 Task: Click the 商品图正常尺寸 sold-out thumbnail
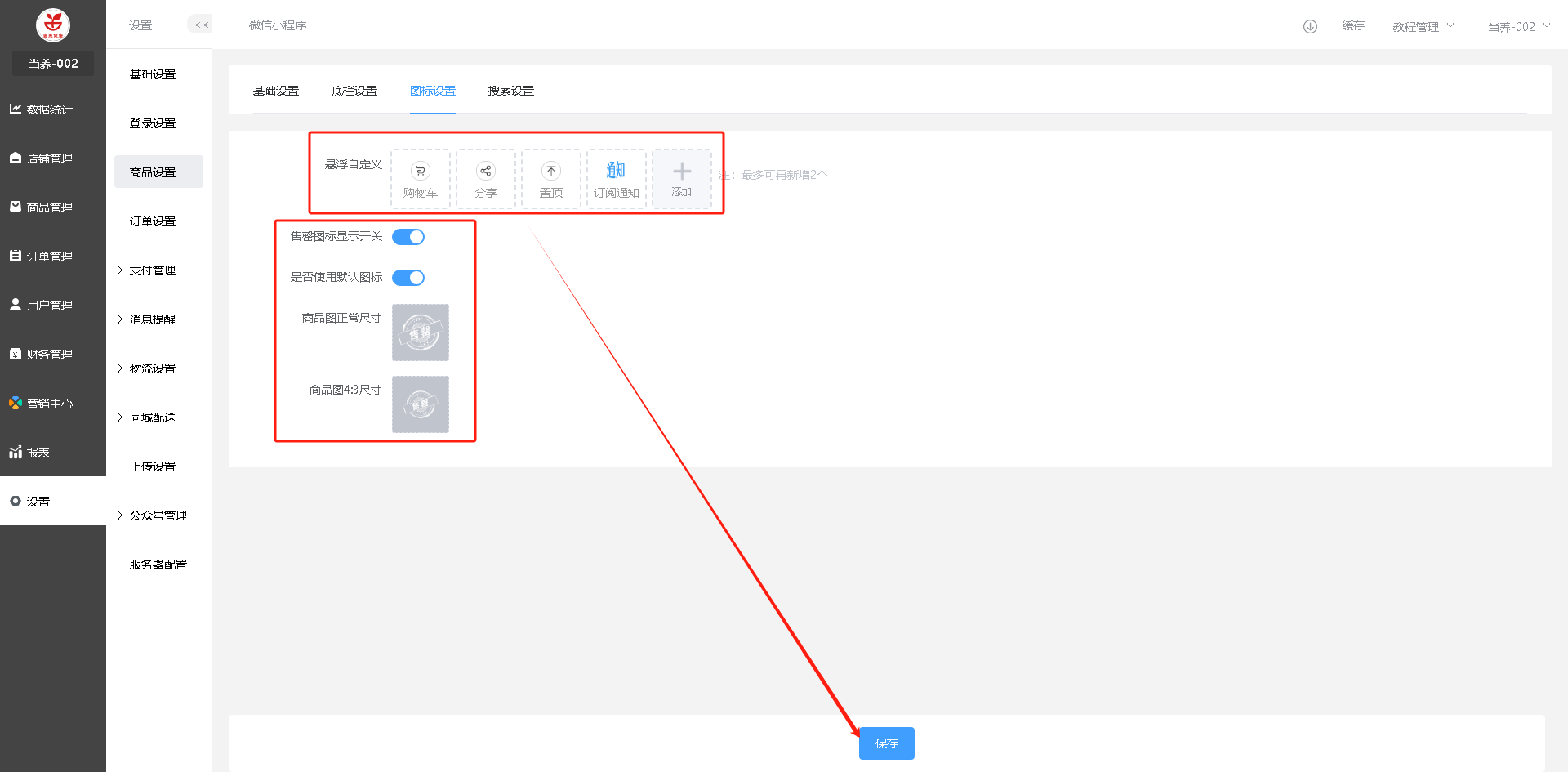[421, 332]
